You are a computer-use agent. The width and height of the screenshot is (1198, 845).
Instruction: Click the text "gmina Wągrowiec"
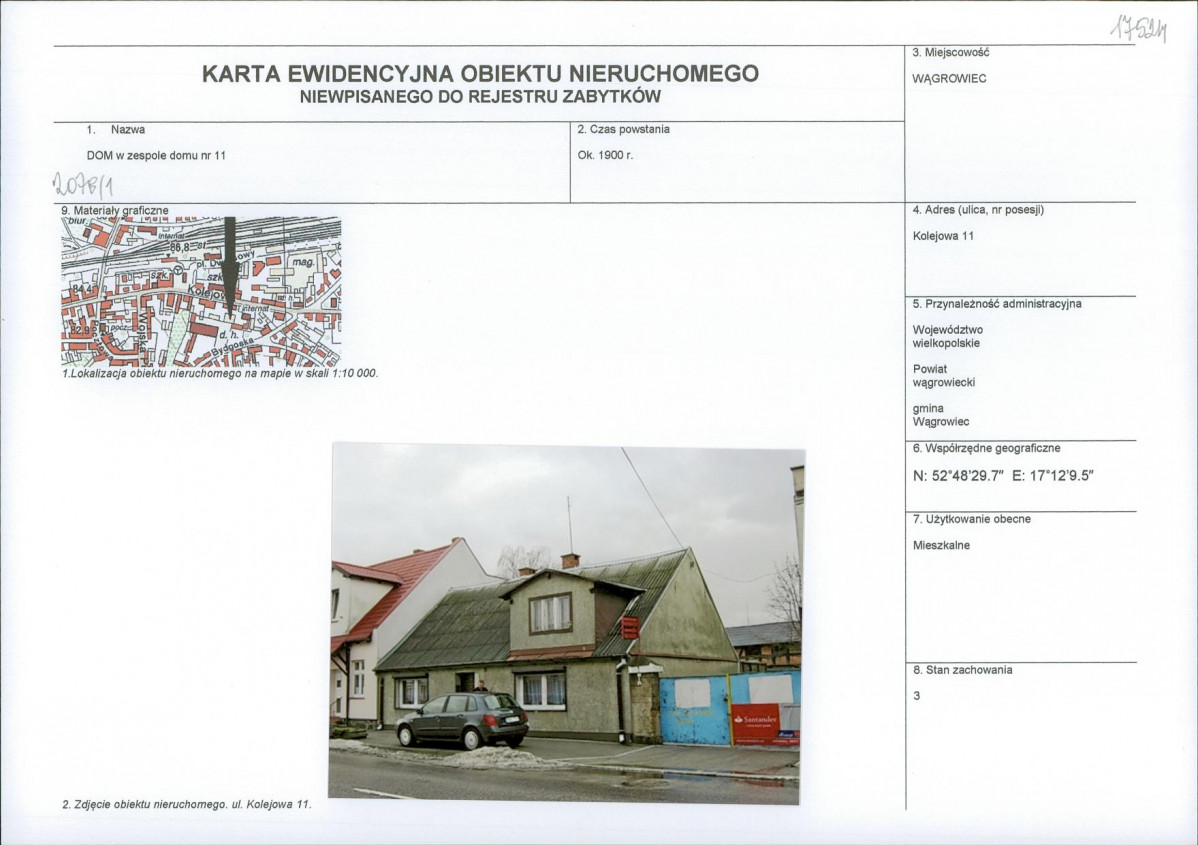(941, 415)
